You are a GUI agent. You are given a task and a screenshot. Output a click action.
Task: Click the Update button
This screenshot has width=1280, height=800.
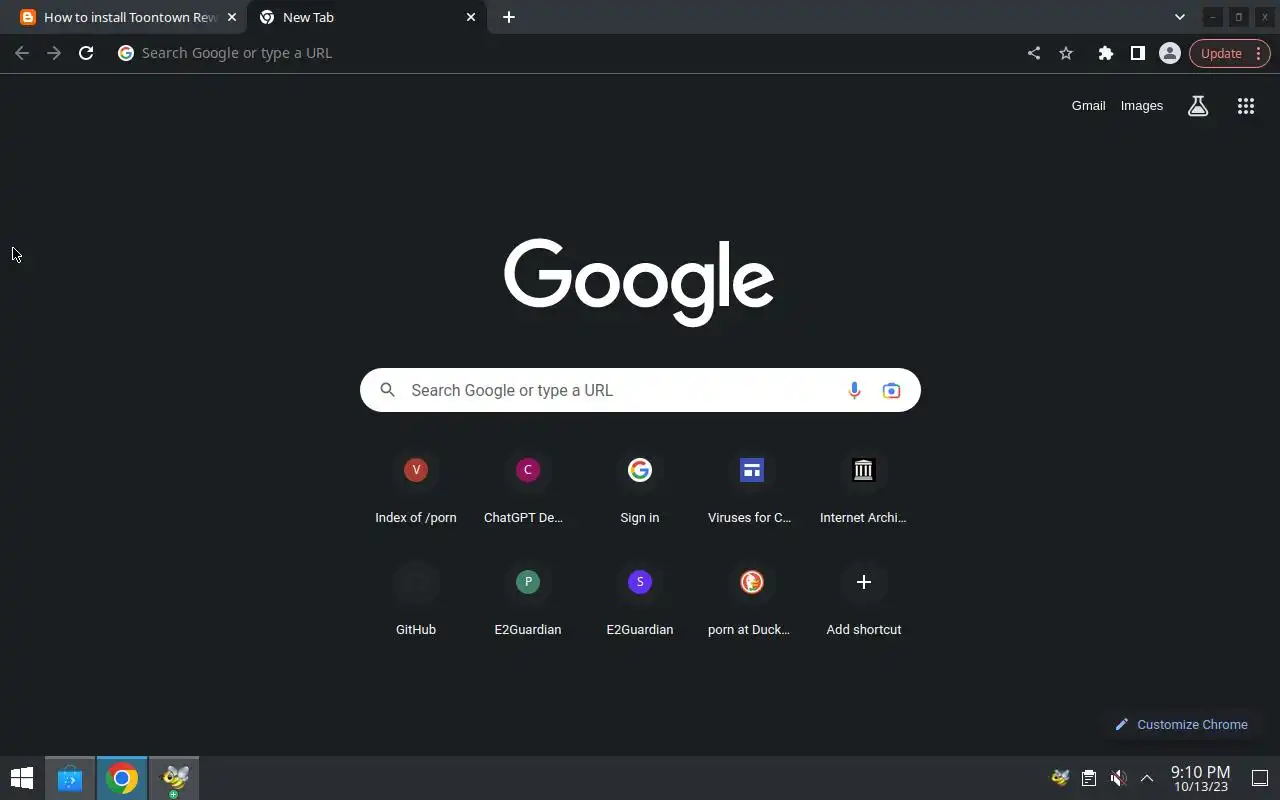coord(1221,53)
